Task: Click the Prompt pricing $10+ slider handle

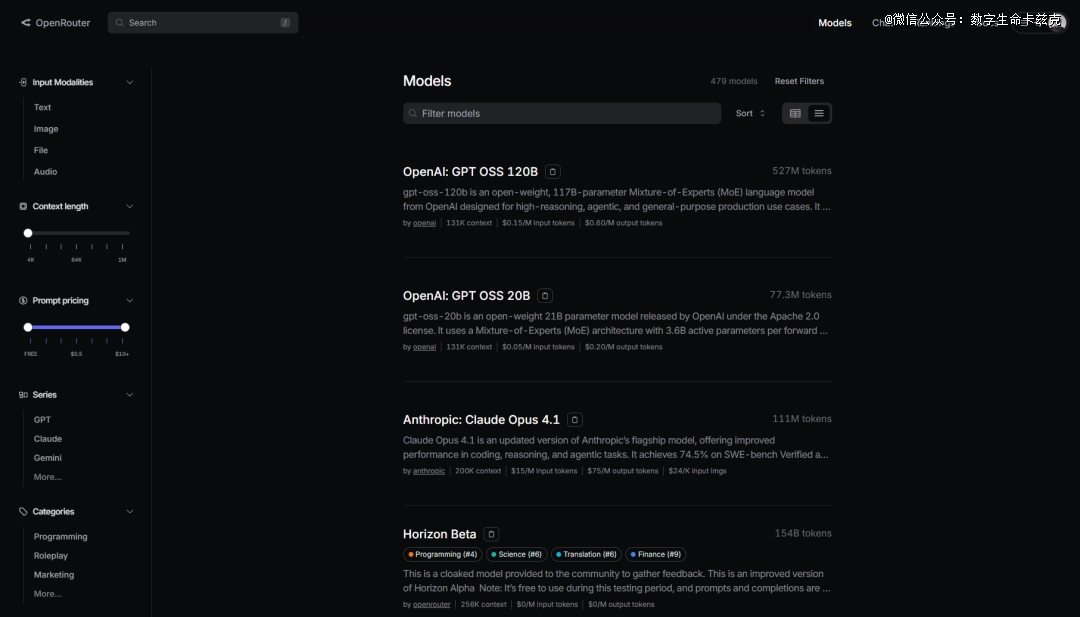Action: pyautogui.click(x=125, y=328)
